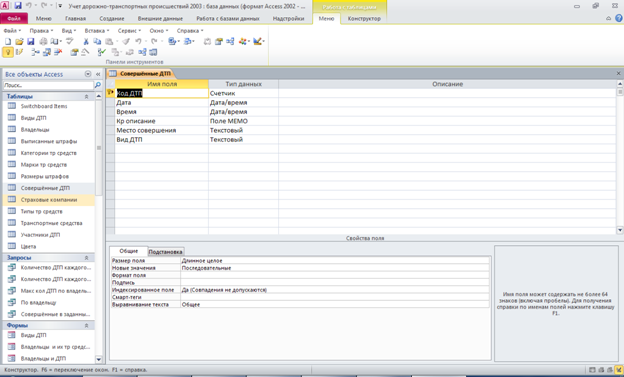Open the Справка menu dropdown
Viewport: 624px width, 377px height.
pos(190,31)
